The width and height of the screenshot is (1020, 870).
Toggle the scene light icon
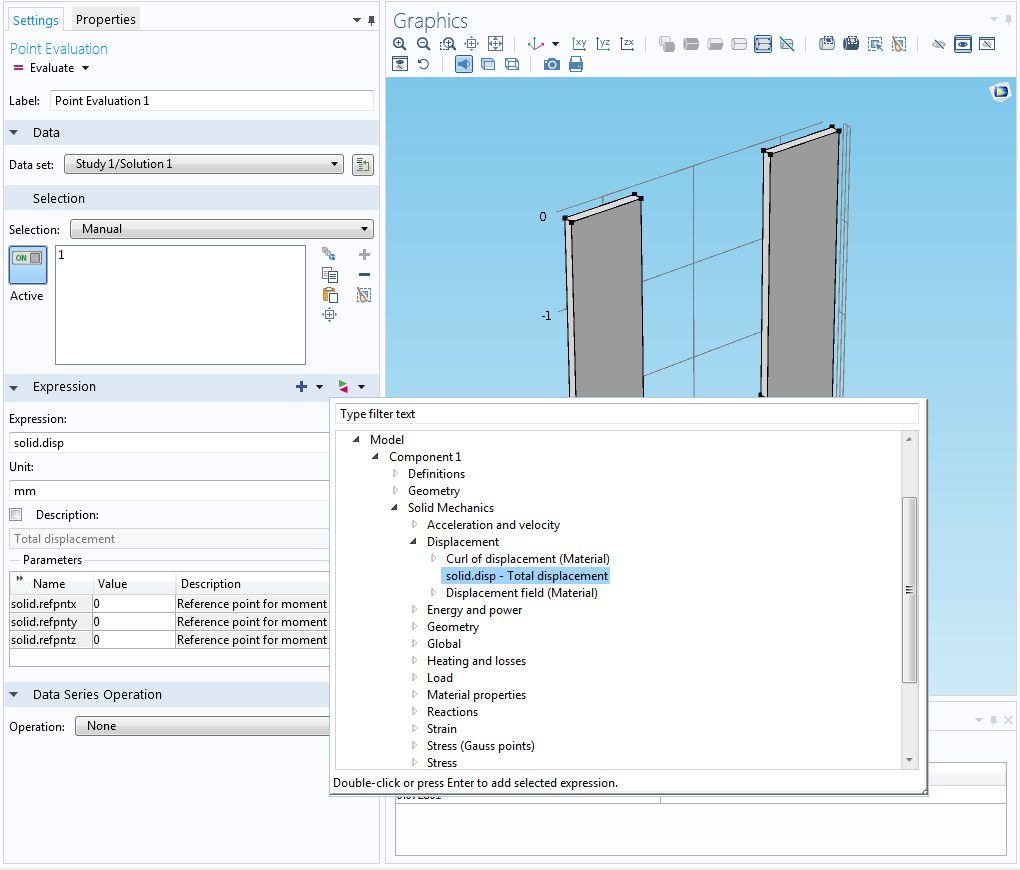click(x=464, y=64)
